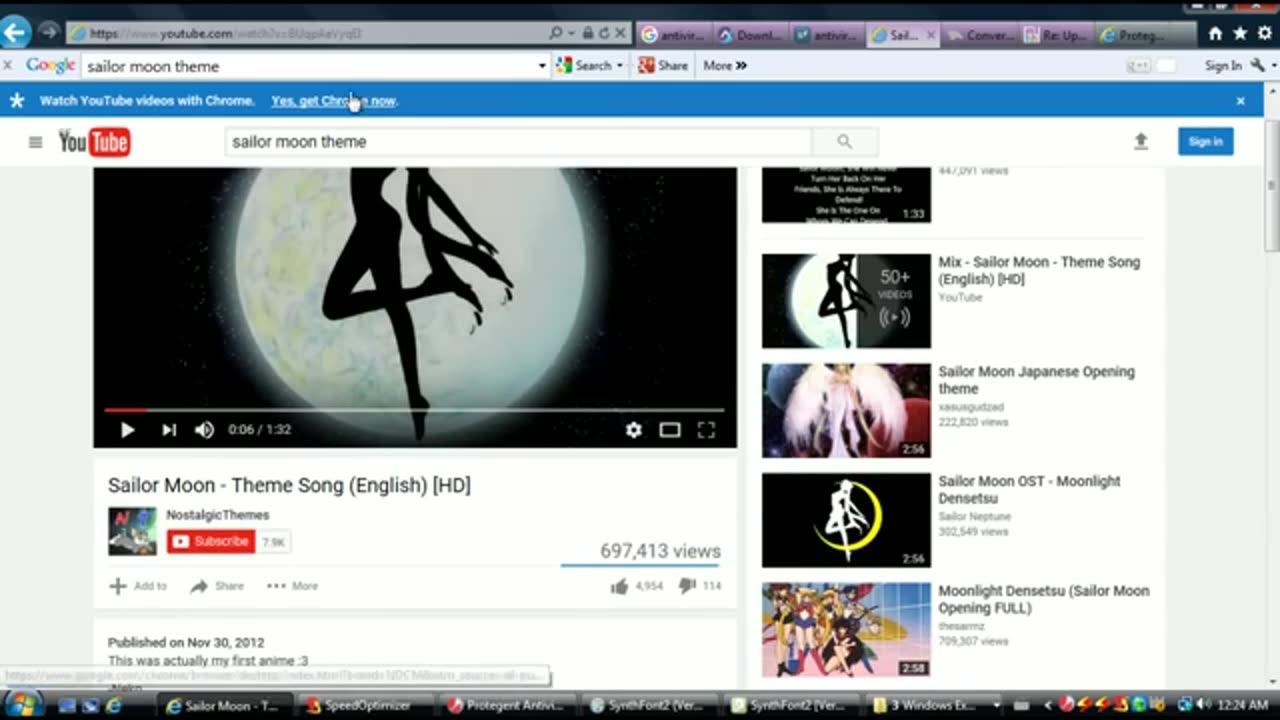Seek on the video progress bar

414,410
